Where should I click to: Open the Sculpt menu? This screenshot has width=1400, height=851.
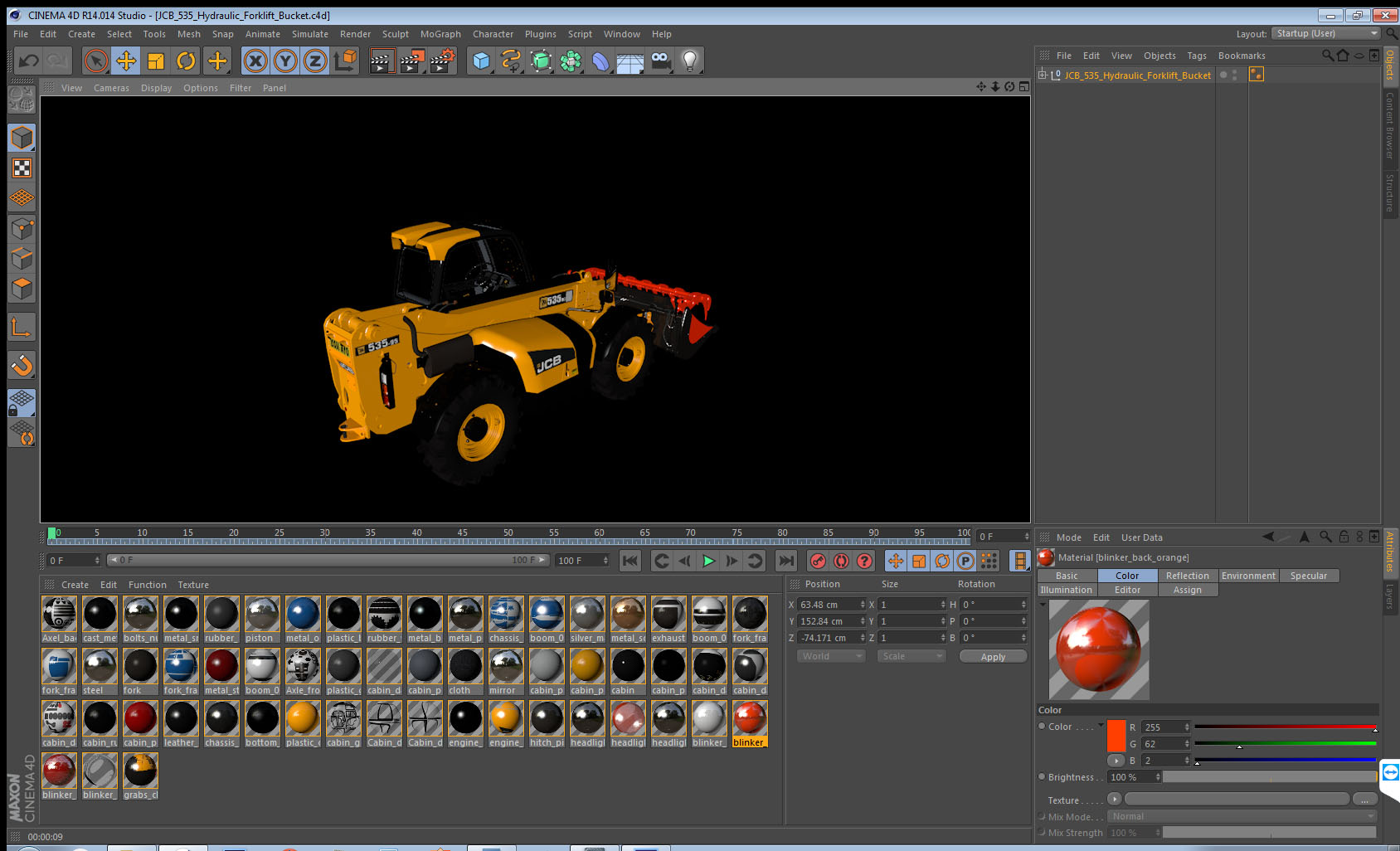click(395, 34)
